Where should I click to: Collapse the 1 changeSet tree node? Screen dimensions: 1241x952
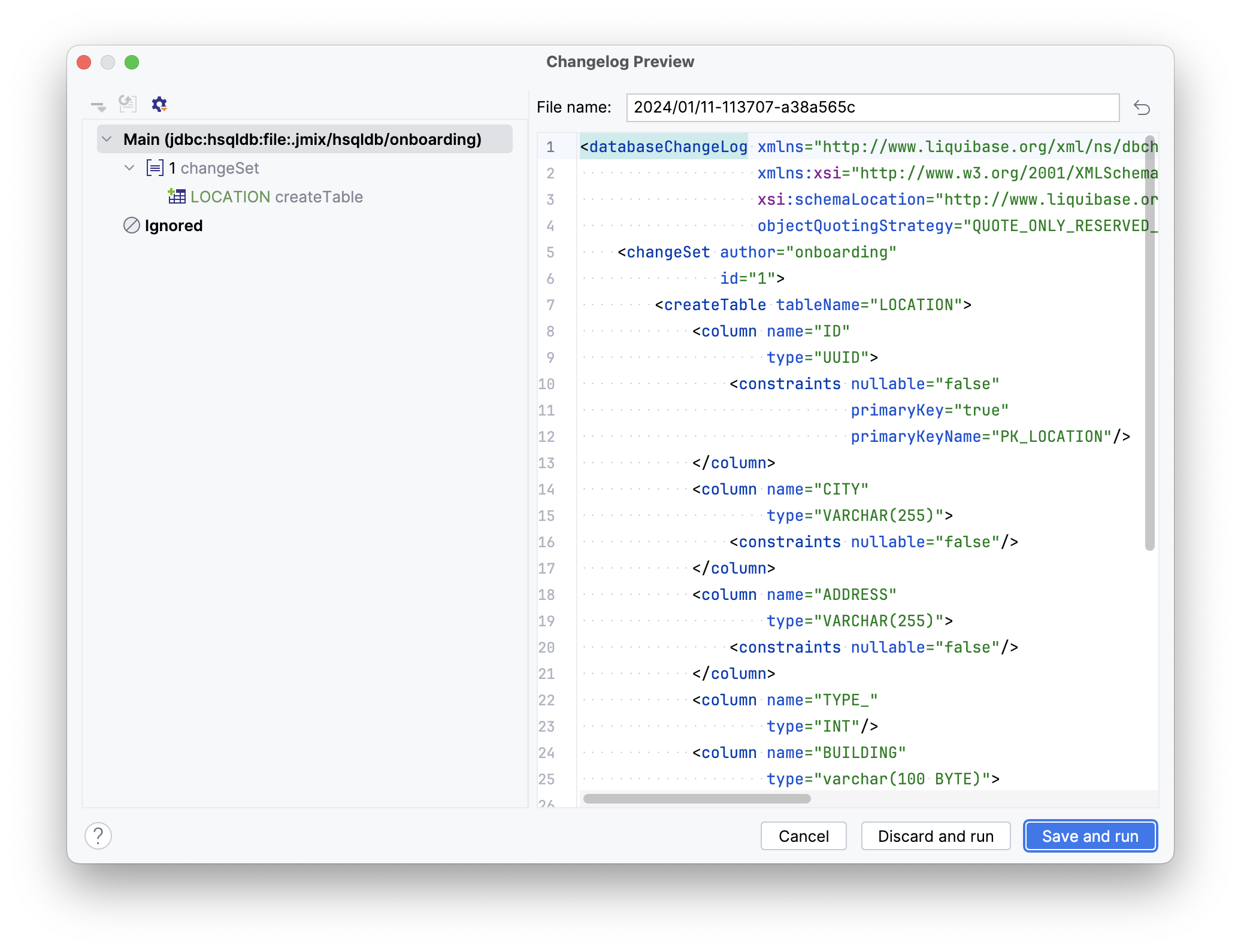[129, 168]
